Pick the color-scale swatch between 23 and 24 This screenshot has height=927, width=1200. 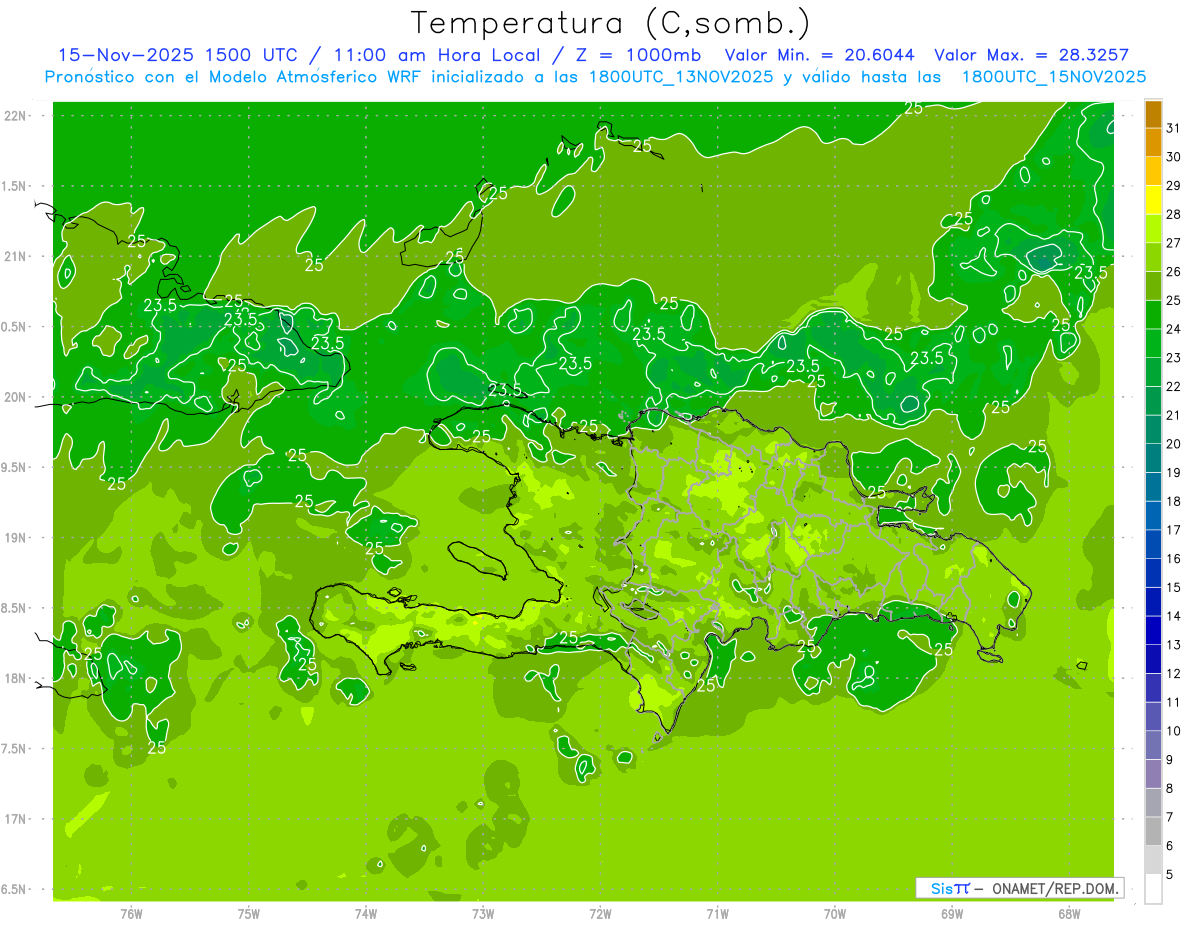[x=1153, y=343]
